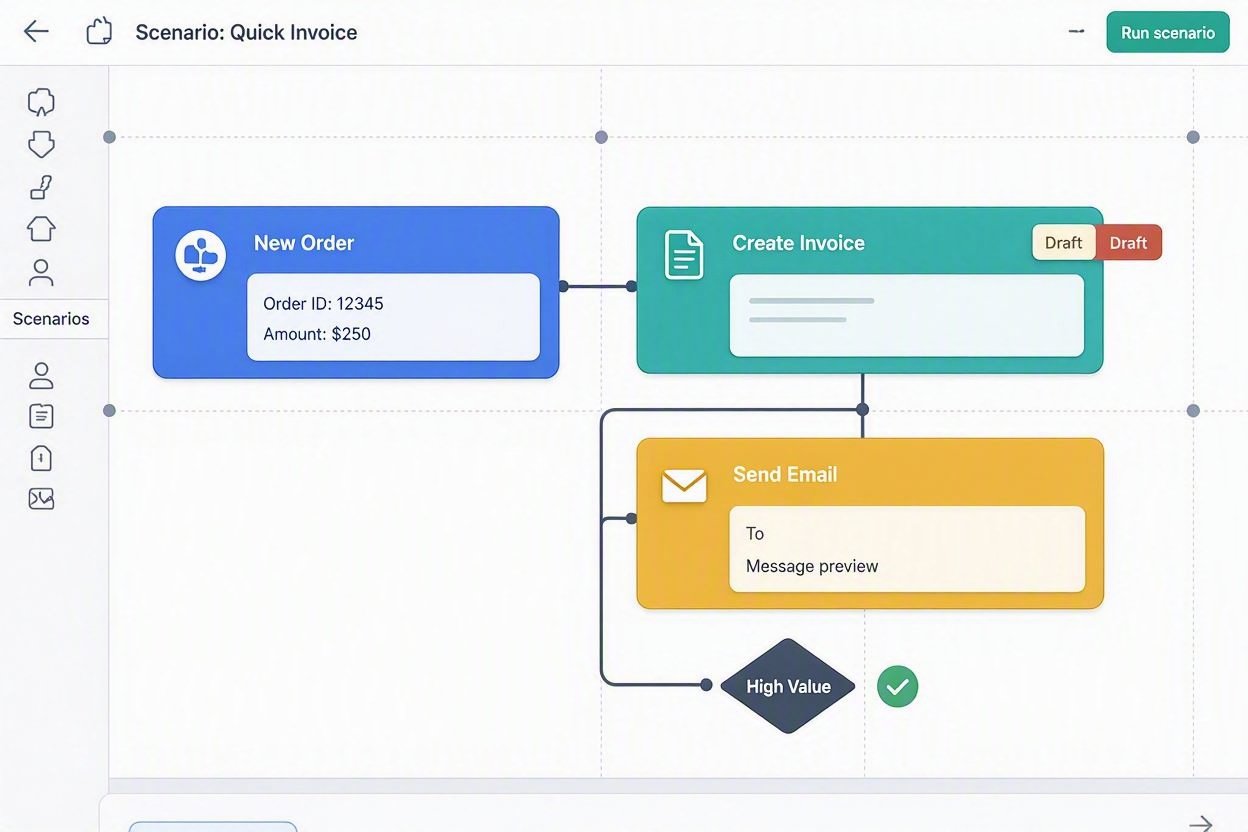Select the Send Email module title
Screen dimensions: 1248x832
click(785, 474)
